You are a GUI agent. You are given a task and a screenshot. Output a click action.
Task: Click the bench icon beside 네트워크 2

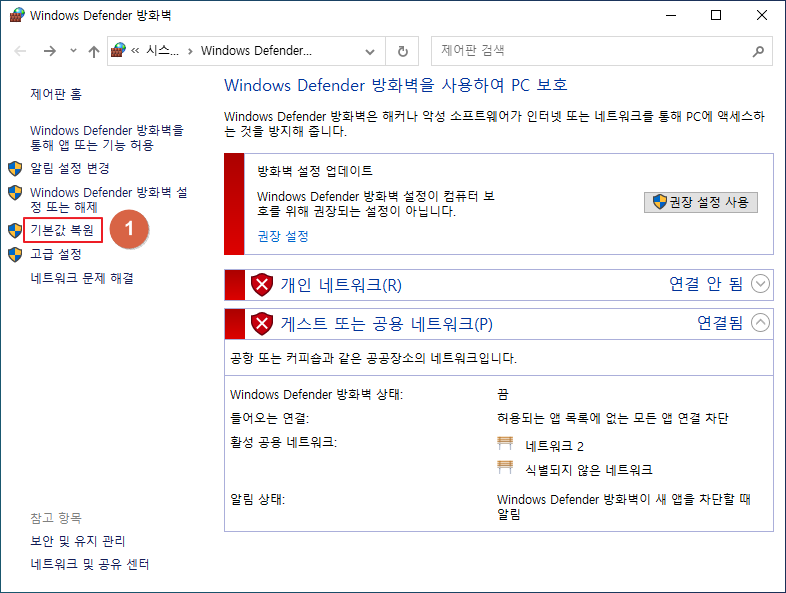click(505, 443)
